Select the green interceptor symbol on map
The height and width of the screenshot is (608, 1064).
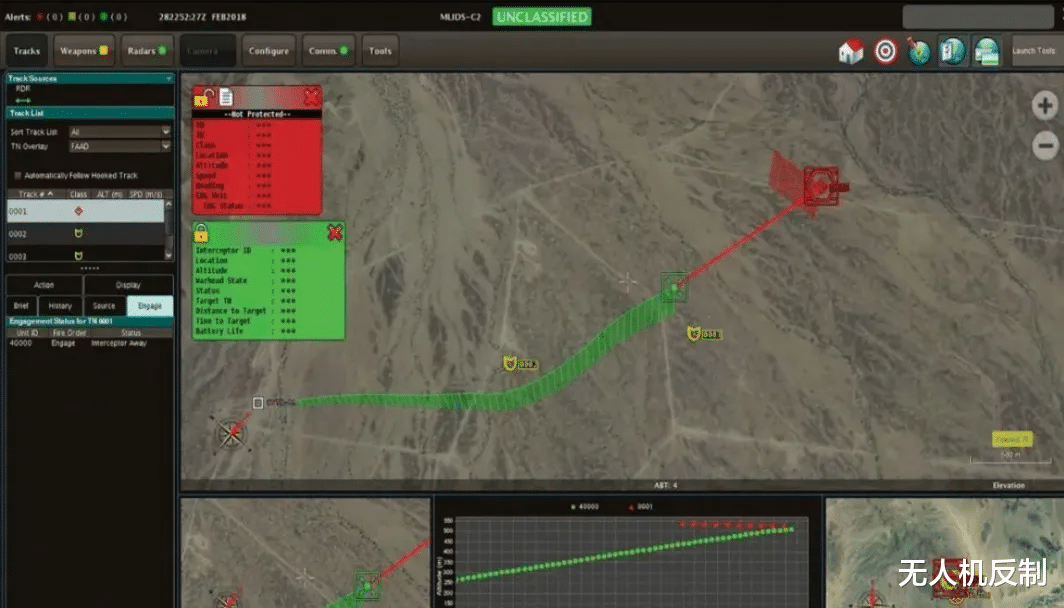(x=674, y=288)
